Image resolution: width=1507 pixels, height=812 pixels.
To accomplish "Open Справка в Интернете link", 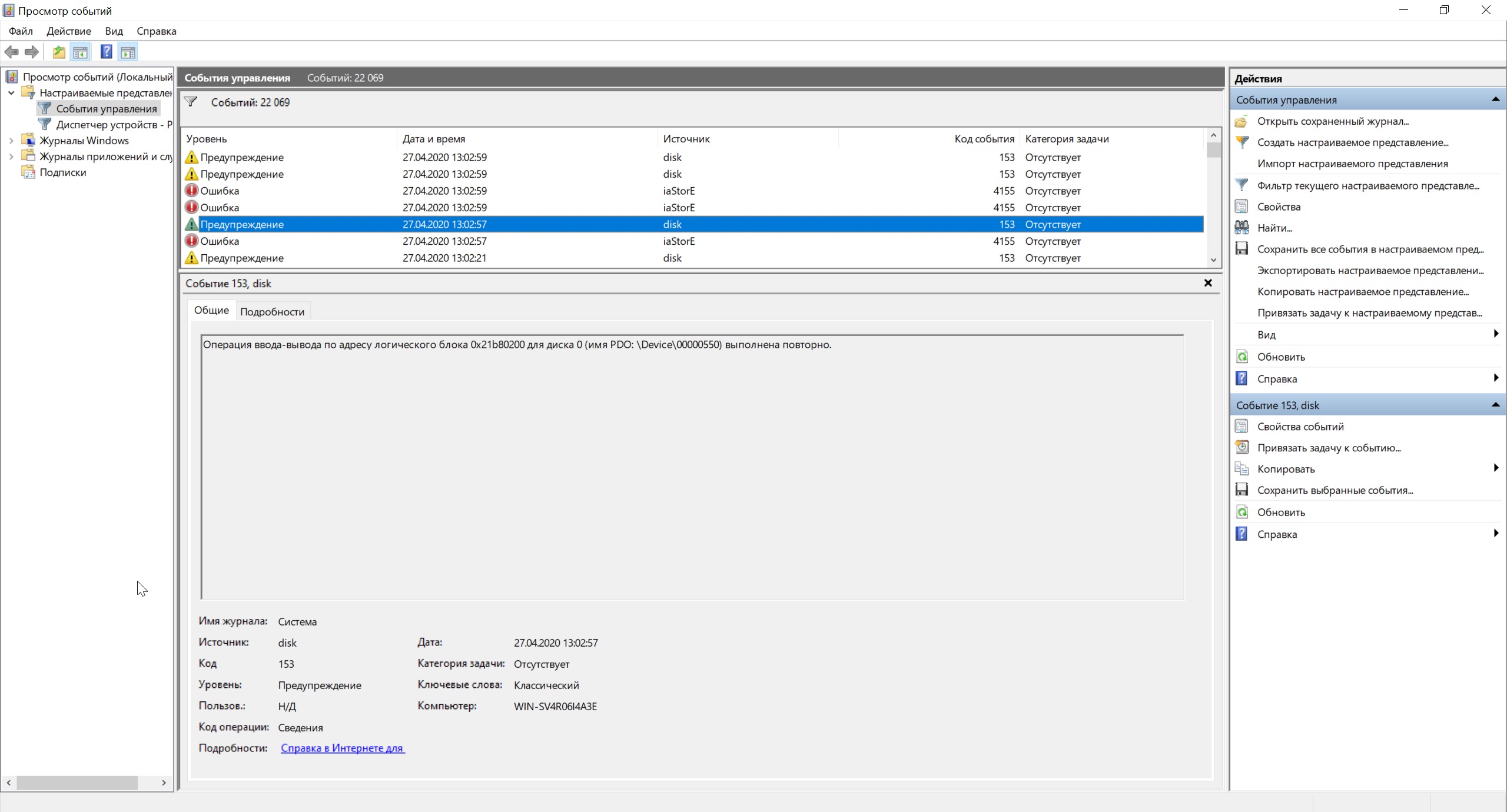I will [343, 748].
